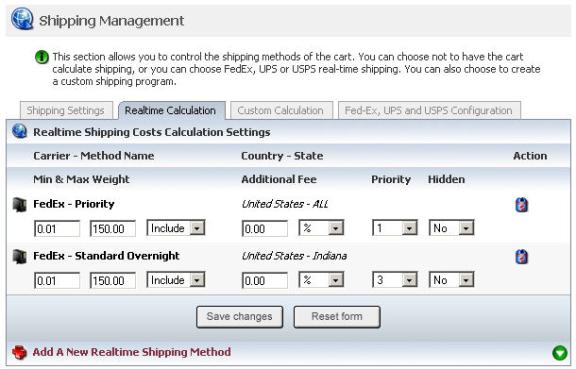This screenshot has width=576, height=369.
Task: Click the United States - Indiana text
Action: 294,256
